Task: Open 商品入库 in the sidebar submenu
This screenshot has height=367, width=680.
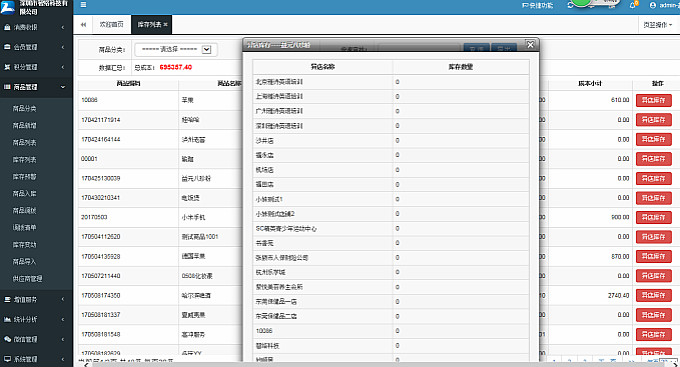Action: pyautogui.click(x=24, y=193)
